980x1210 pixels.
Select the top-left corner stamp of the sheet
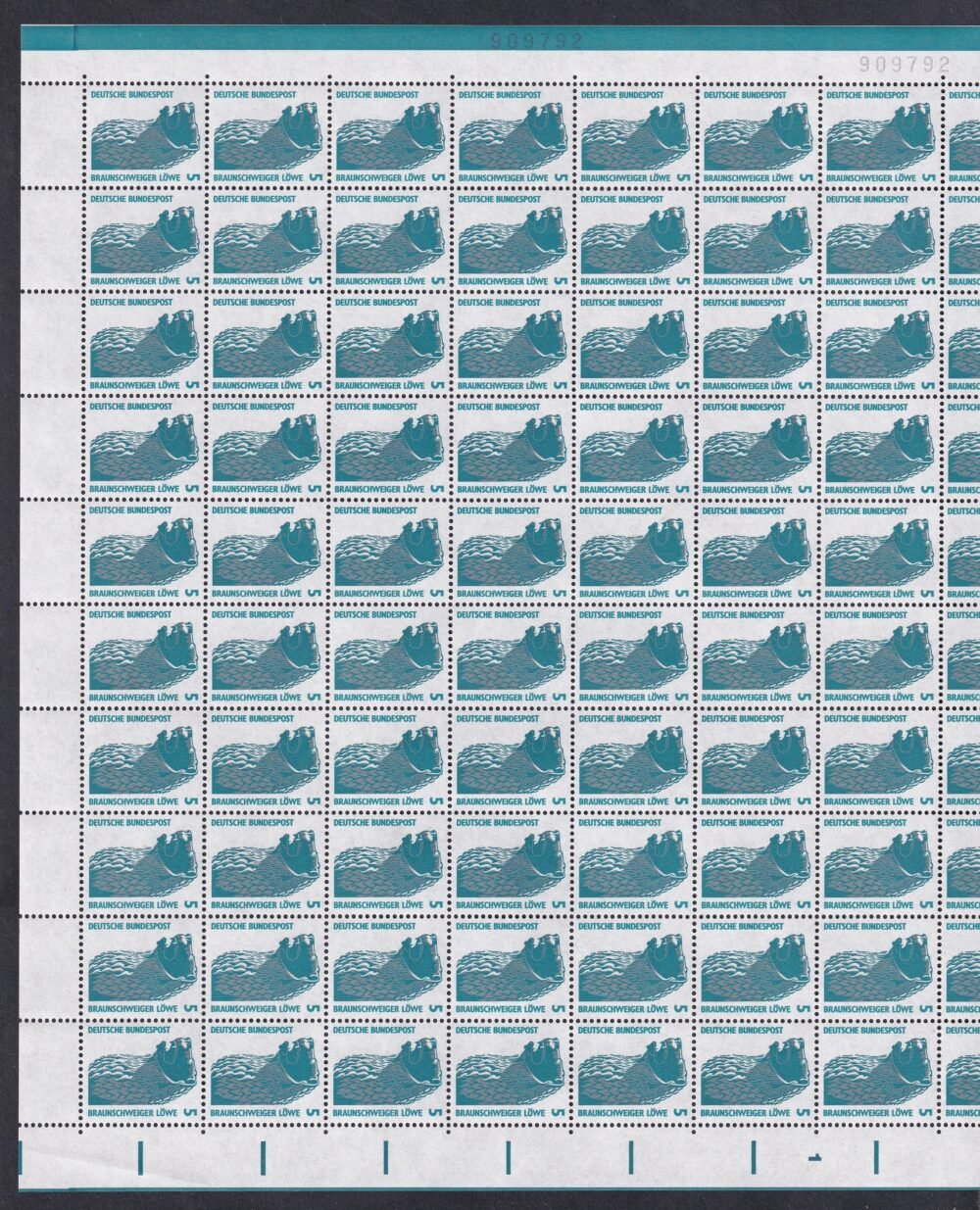[144, 136]
